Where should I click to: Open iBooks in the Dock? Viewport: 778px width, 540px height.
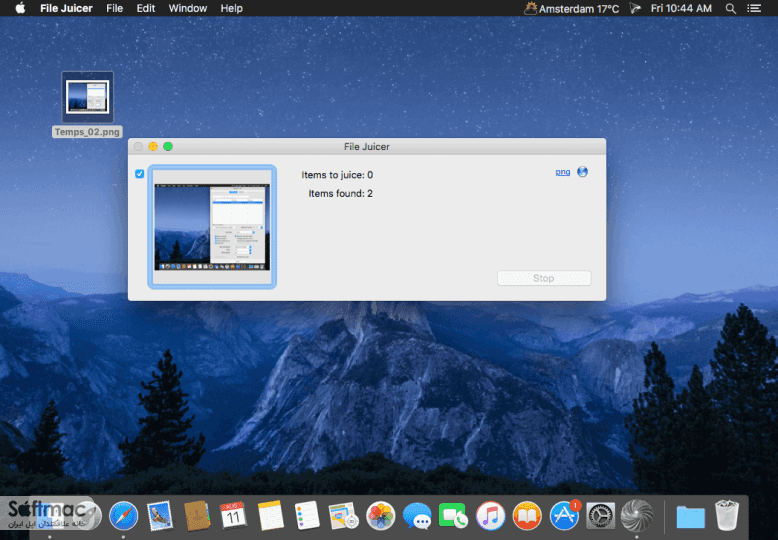click(527, 516)
